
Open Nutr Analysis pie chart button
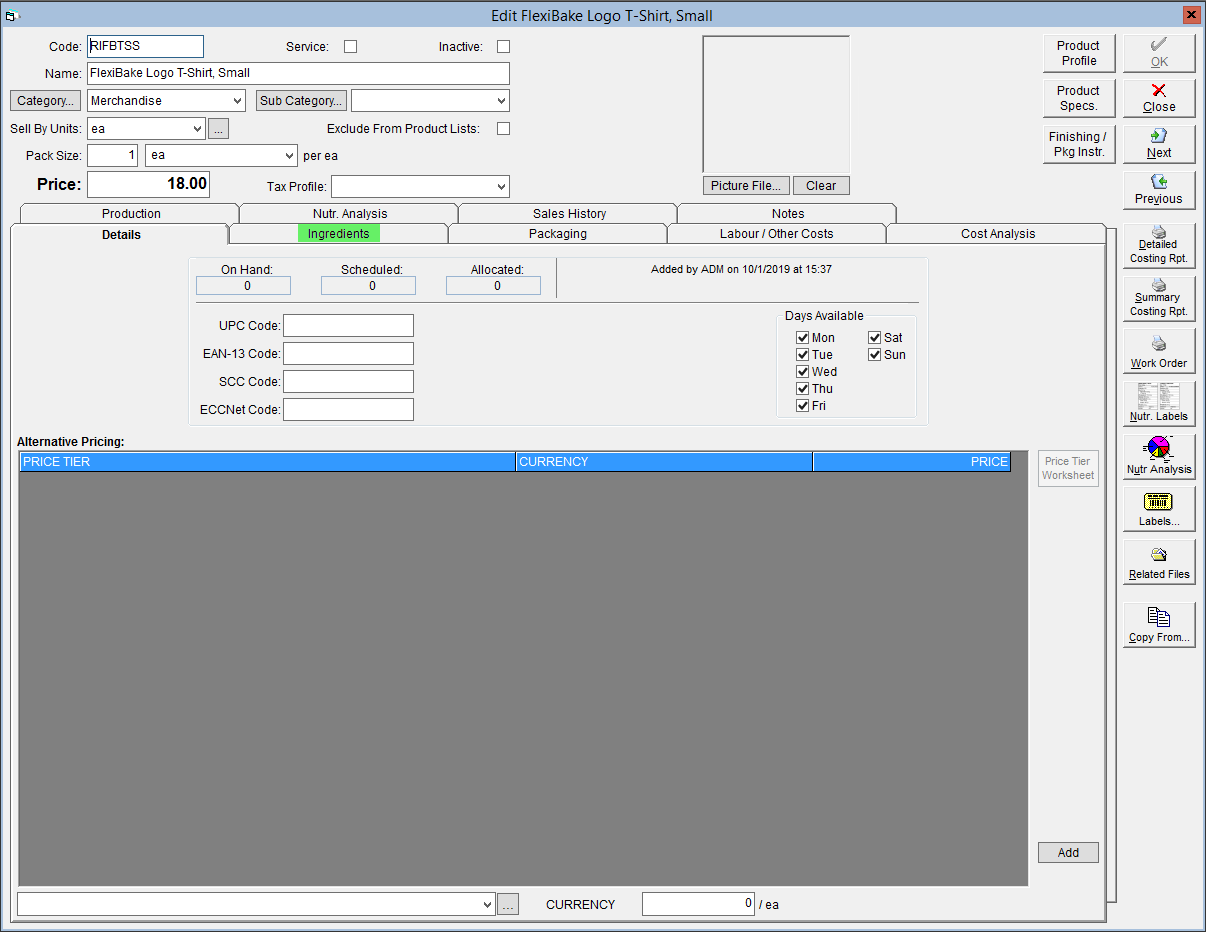pos(1159,457)
